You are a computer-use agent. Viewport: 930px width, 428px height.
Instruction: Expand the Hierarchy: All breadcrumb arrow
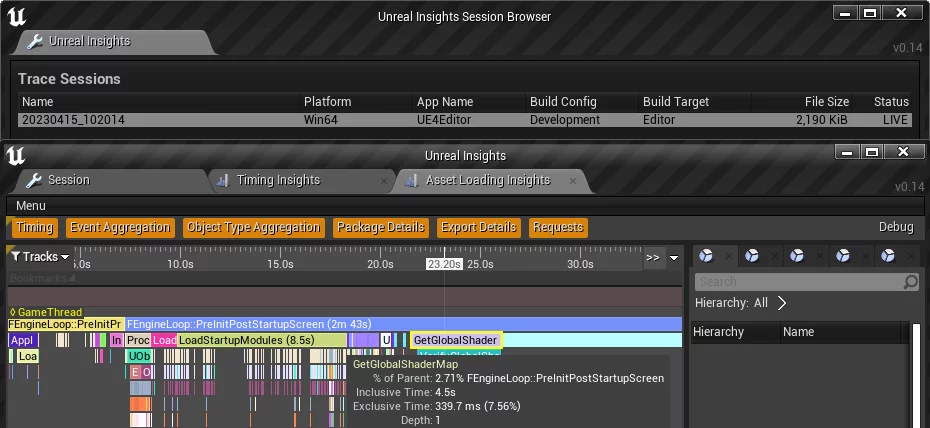point(782,303)
